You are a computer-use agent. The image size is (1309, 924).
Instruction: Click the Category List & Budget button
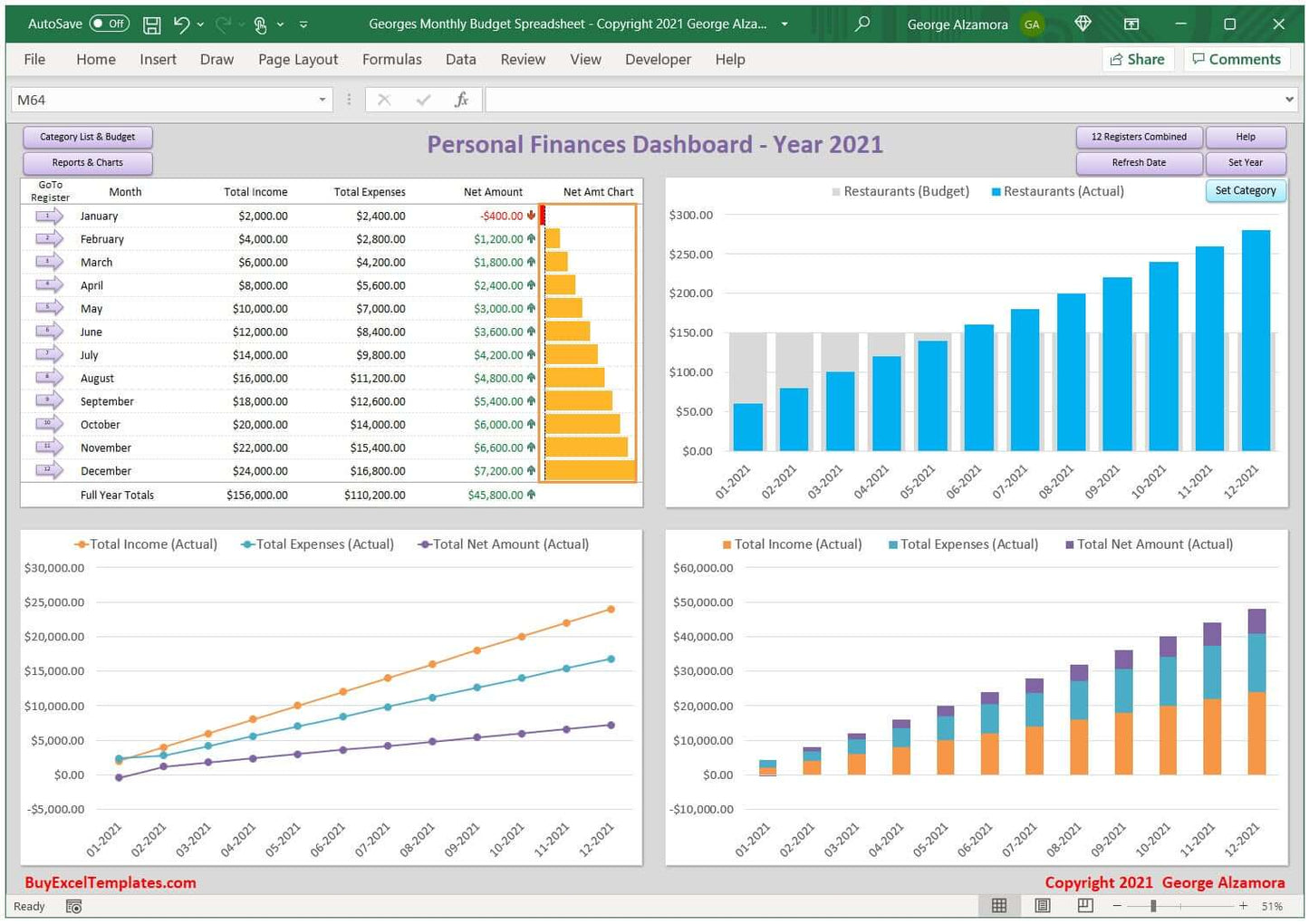point(88,137)
